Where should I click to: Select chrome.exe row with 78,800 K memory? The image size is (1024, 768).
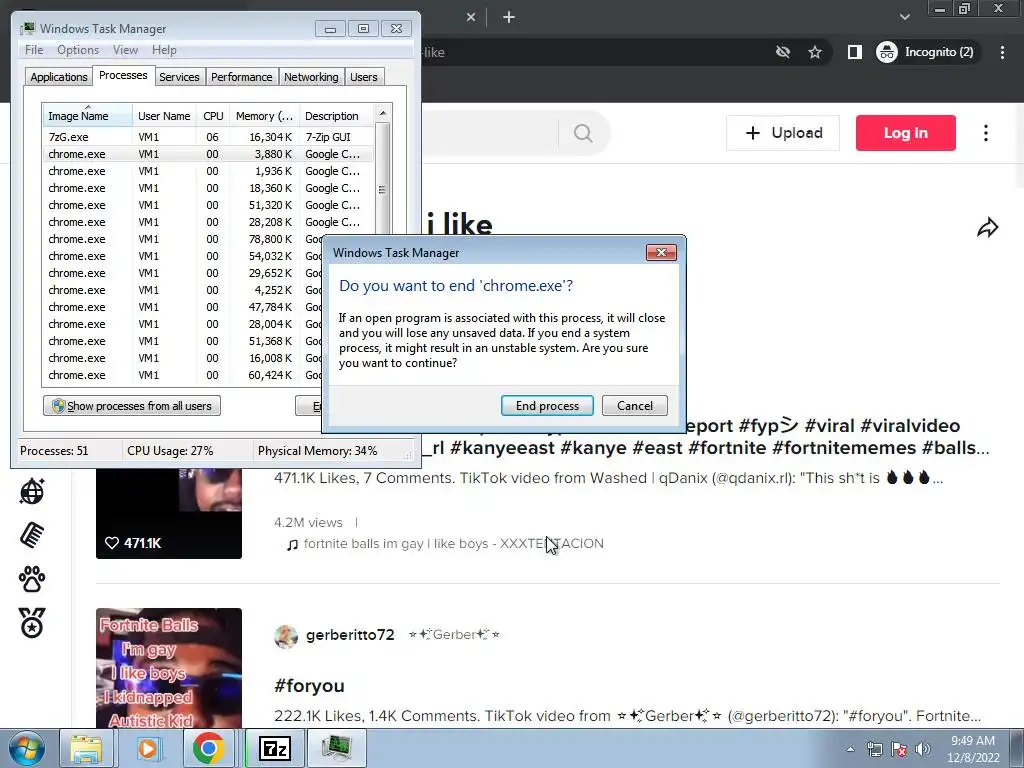[x=182, y=239]
